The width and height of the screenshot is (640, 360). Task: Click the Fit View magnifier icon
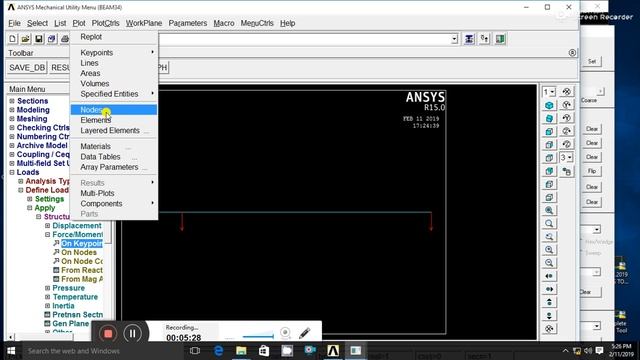(x=549, y=210)
